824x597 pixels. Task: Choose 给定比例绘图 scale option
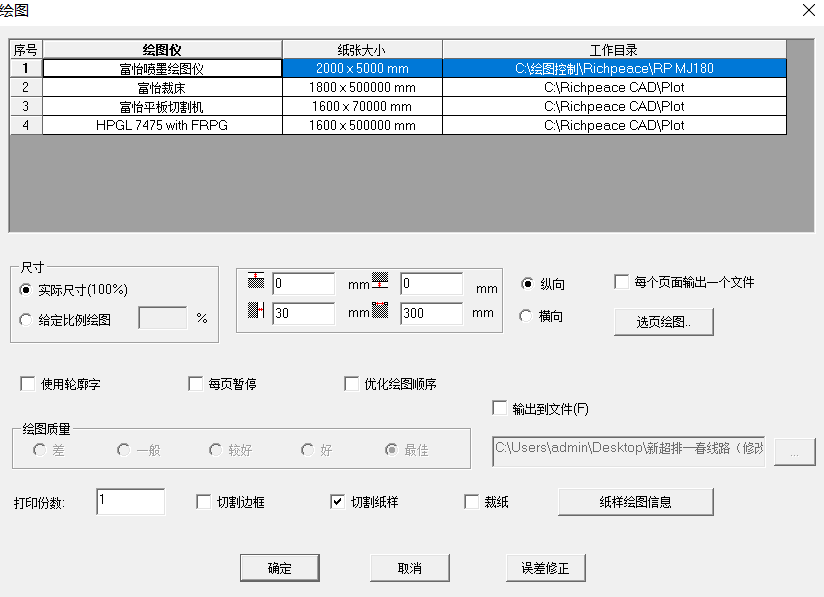click(x=27, y=319)
